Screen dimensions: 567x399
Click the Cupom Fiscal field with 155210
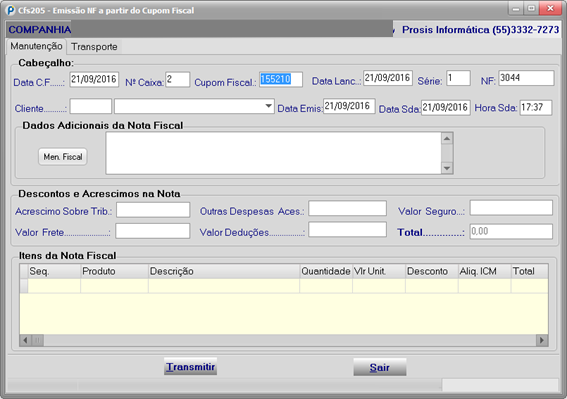point(281,80)
